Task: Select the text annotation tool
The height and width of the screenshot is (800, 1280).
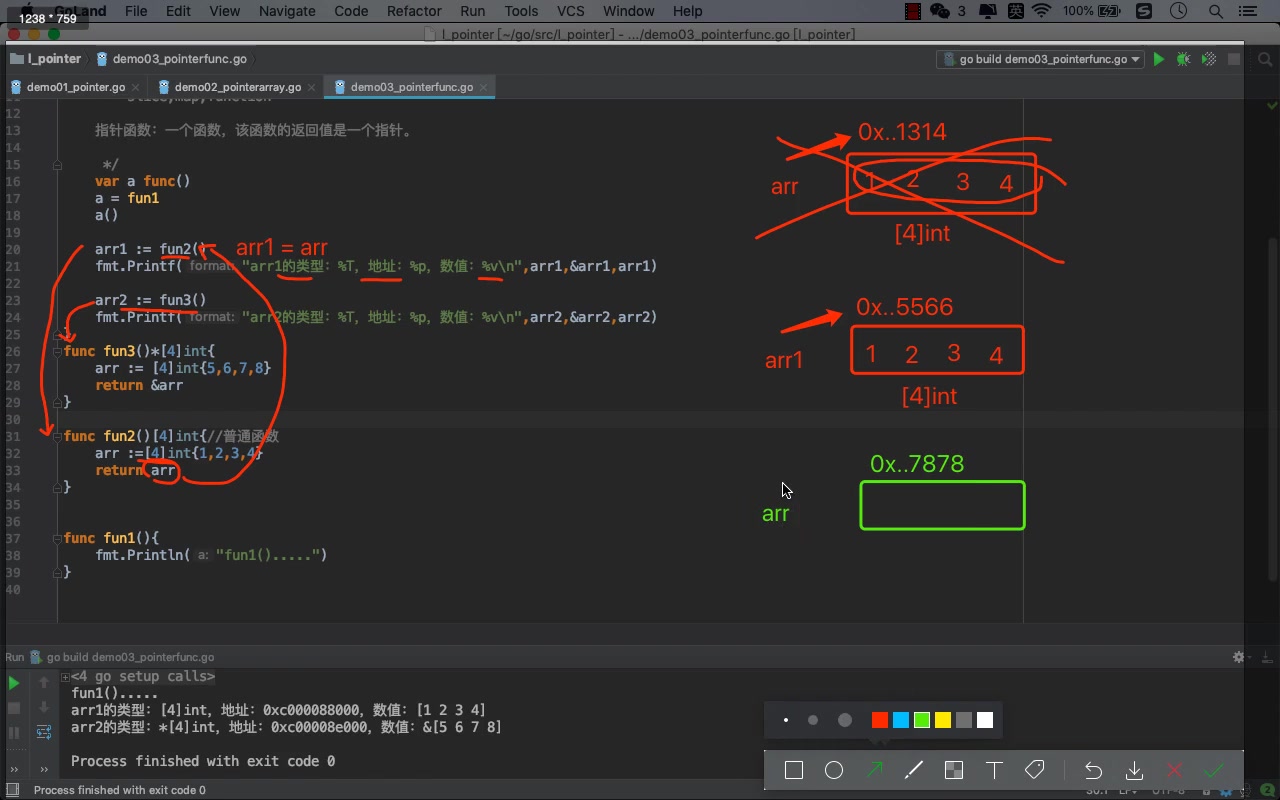Action: (x=994, y=770)
